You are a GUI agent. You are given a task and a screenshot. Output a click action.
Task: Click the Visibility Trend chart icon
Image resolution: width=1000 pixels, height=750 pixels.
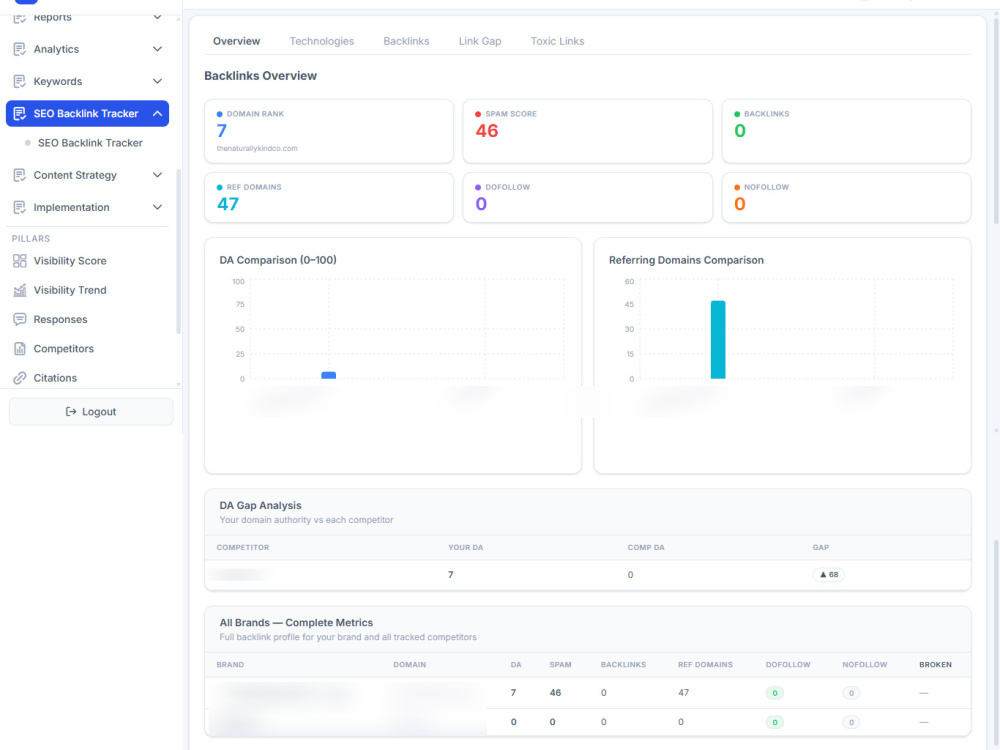tap(20, 290)
